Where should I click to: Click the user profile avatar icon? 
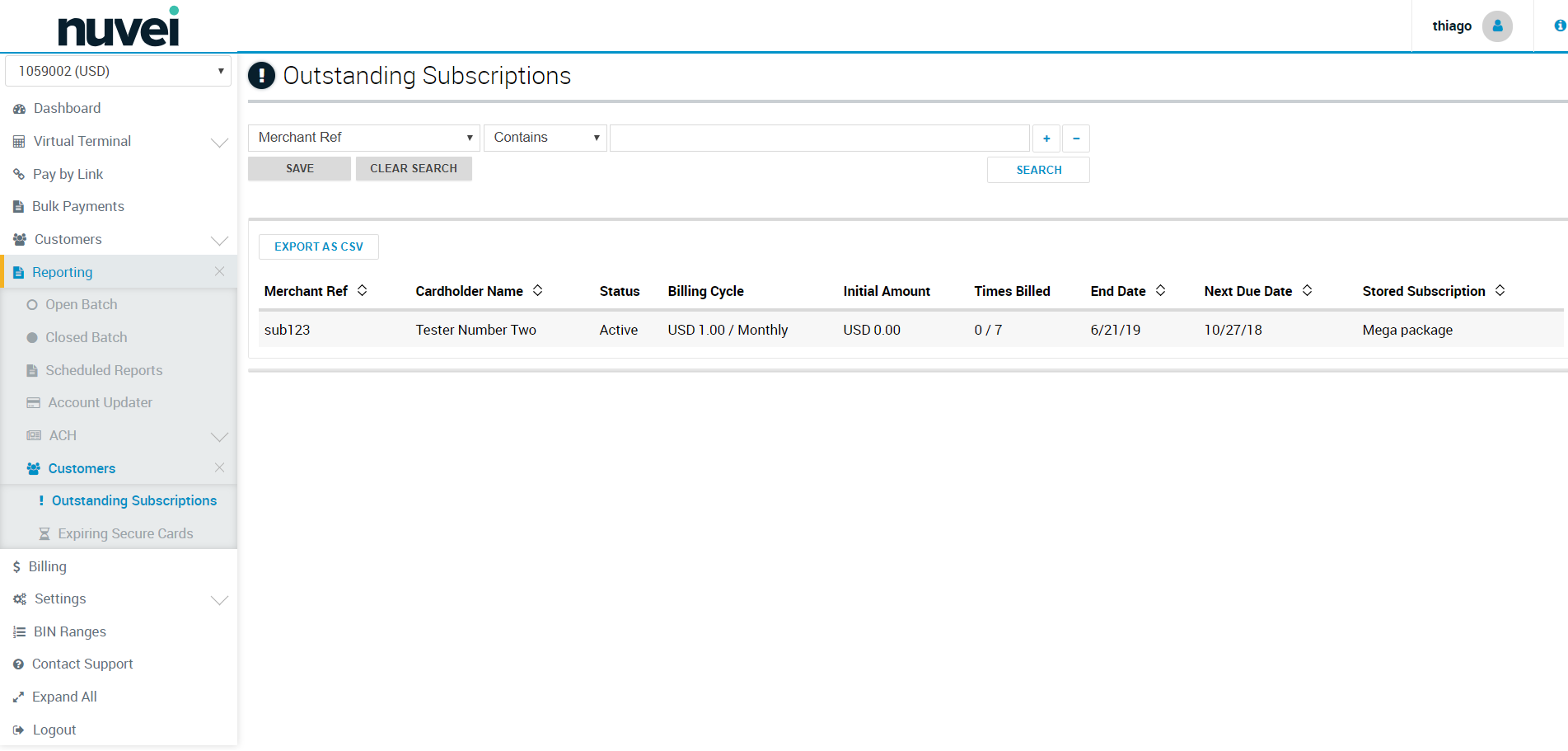pyautogui.click(x=1496, y=26)
